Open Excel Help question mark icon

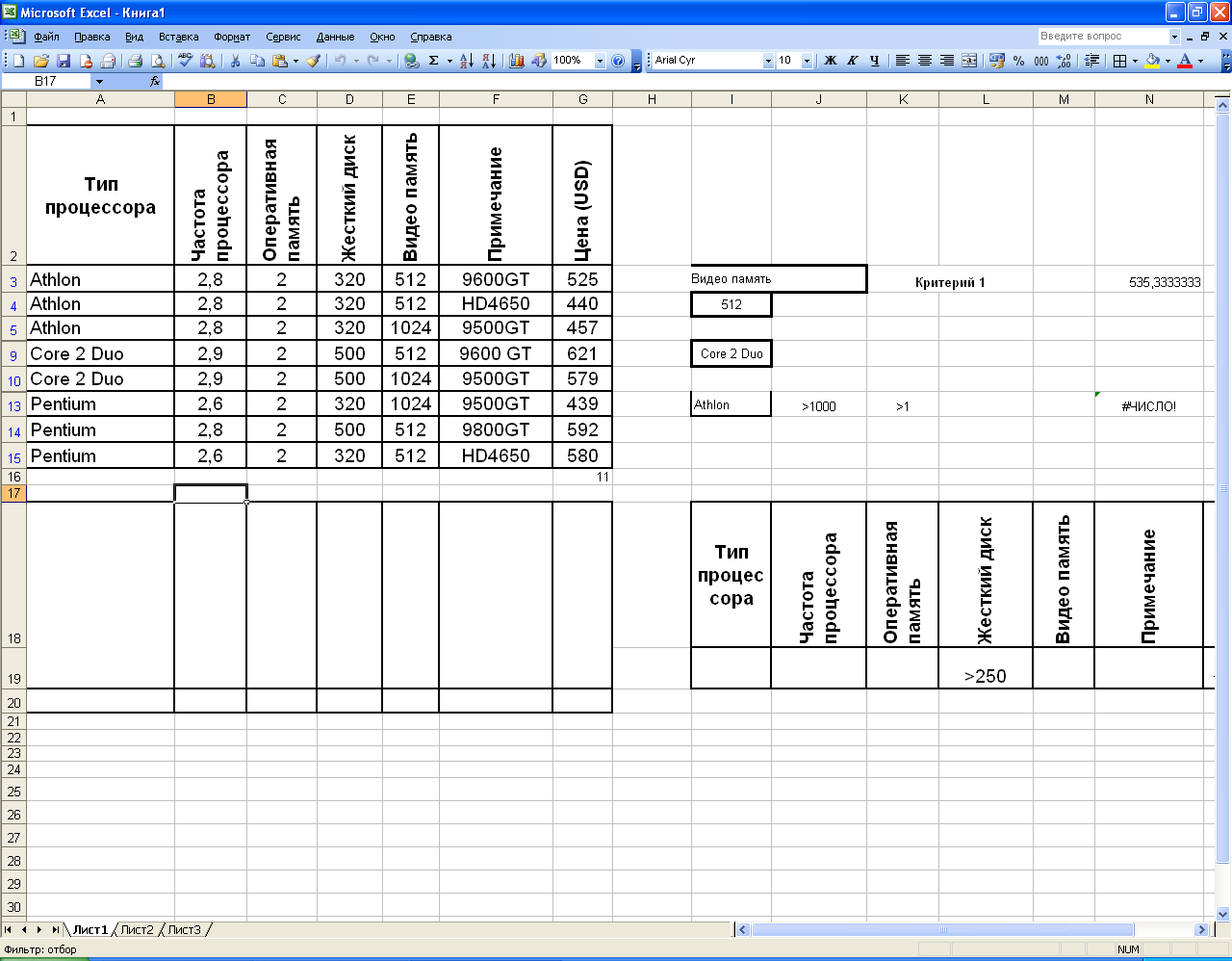point(618,61)
